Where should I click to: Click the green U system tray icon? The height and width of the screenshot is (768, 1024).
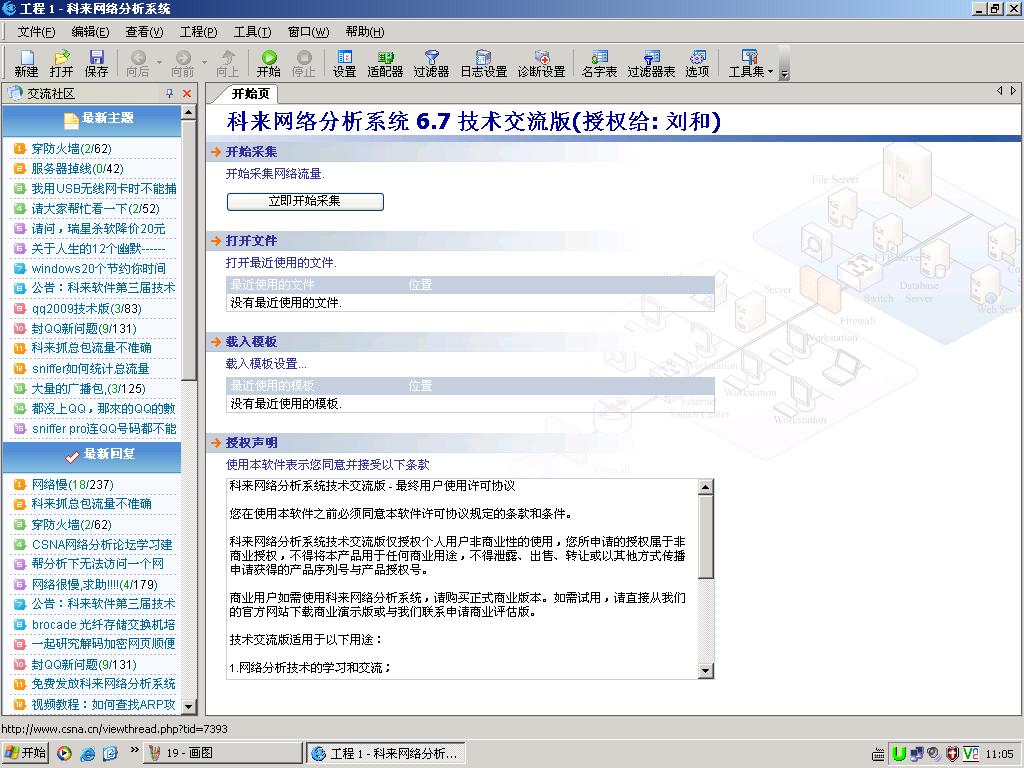pos(899,754)
